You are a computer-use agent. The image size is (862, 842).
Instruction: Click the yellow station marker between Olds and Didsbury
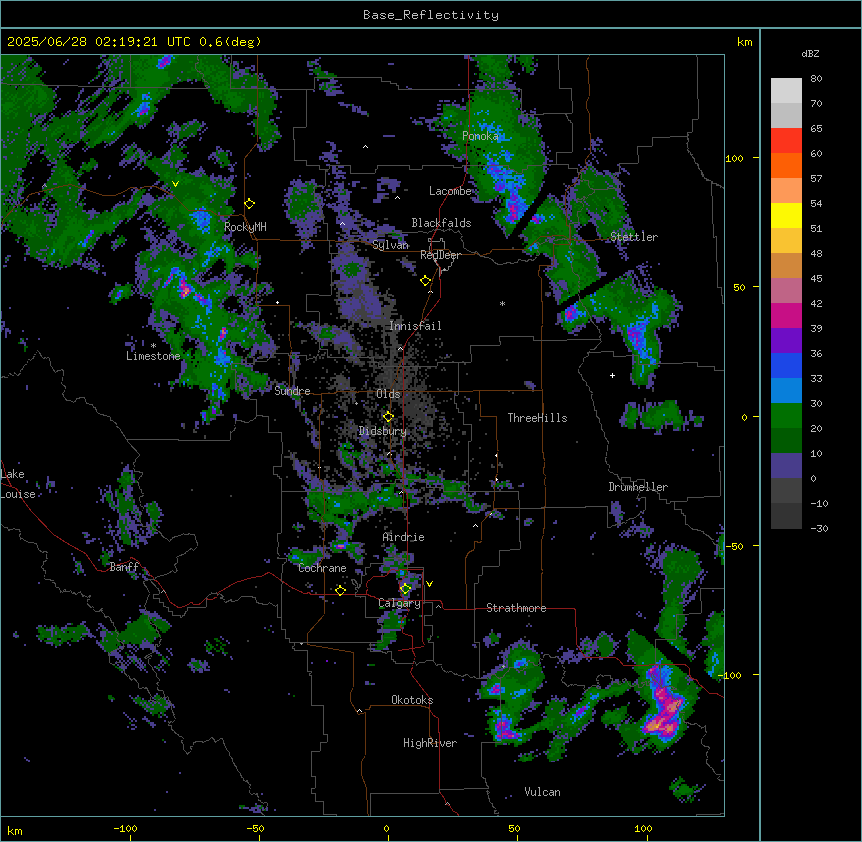click(389, 416)
